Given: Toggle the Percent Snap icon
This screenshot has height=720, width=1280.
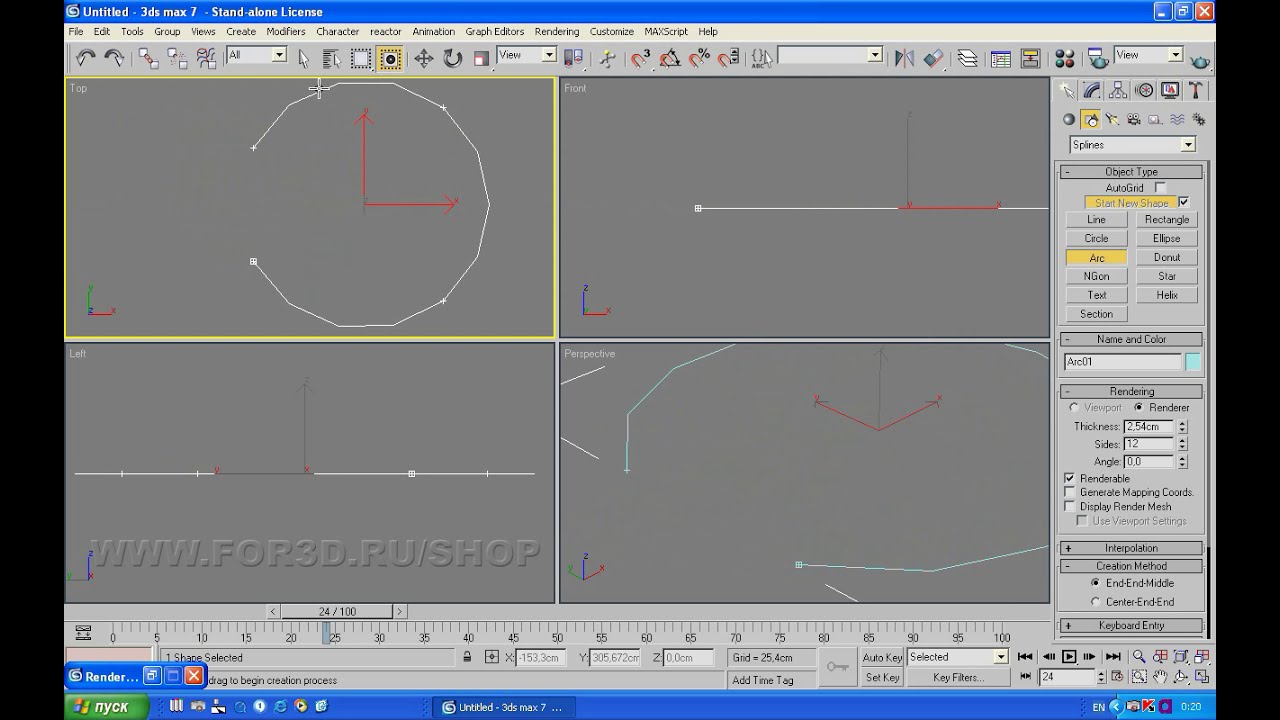Looking at the screenshot, I should click(699, 58).
